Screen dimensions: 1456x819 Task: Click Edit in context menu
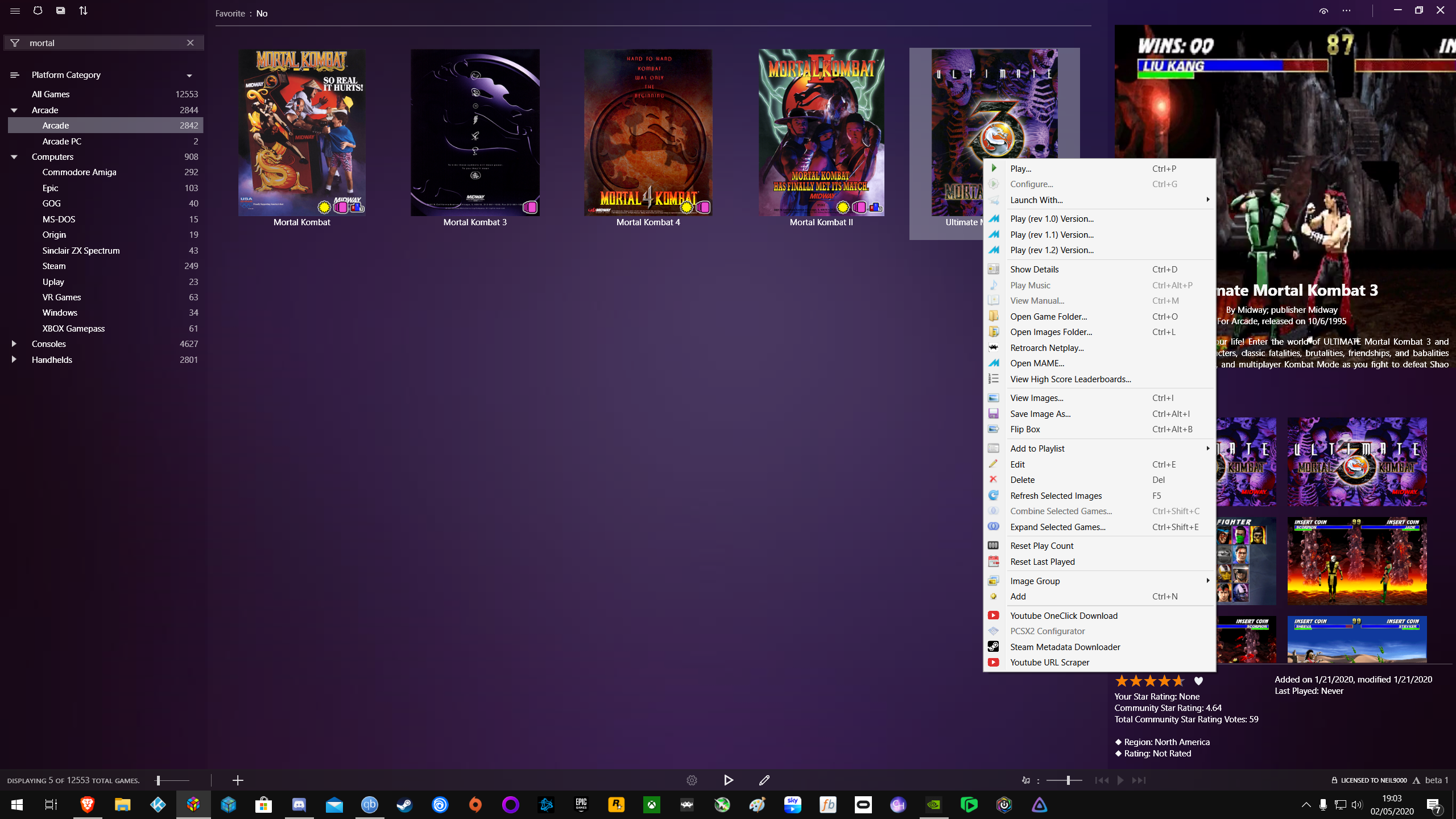pyautogui.click(x=1099, y=465)
